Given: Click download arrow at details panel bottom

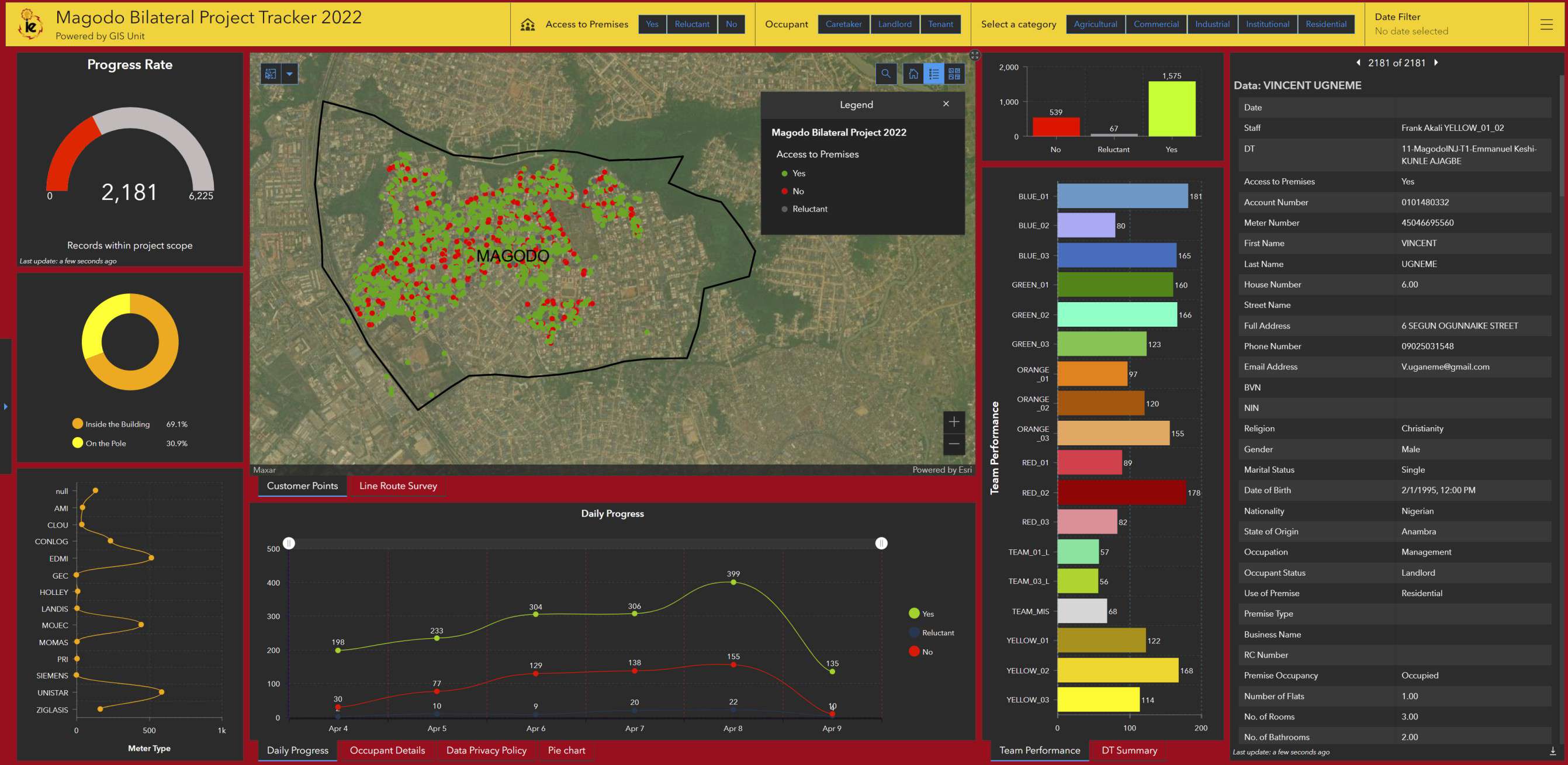Looking at the screenshot, I should (x=1553, y=751).
